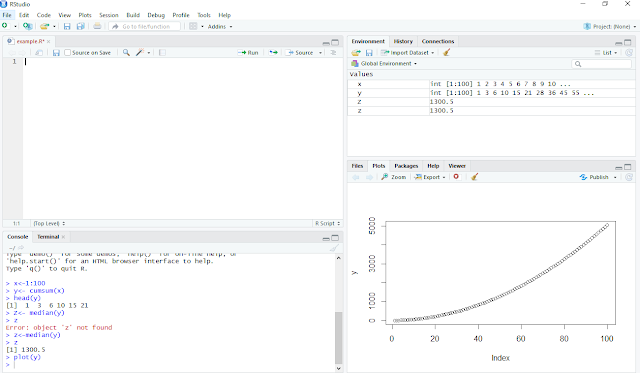Click the Load workspace folder icon
The width and height of the screenshot is (640, 373).
356,53
